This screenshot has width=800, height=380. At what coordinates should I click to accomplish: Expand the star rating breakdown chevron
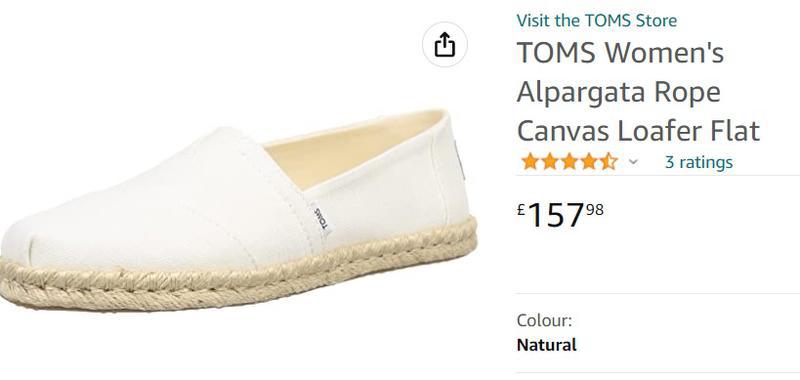633,162
